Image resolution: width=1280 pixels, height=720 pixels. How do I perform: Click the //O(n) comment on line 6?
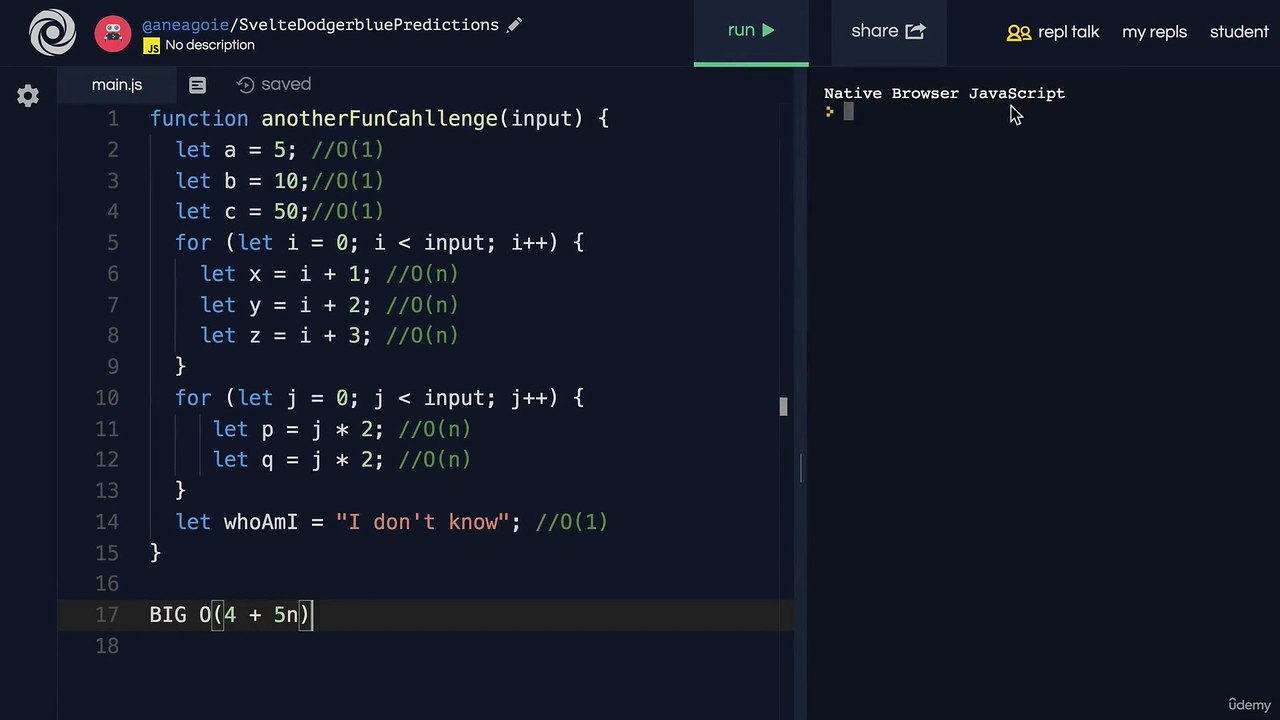pyautogui.click(x=422, y=274)
